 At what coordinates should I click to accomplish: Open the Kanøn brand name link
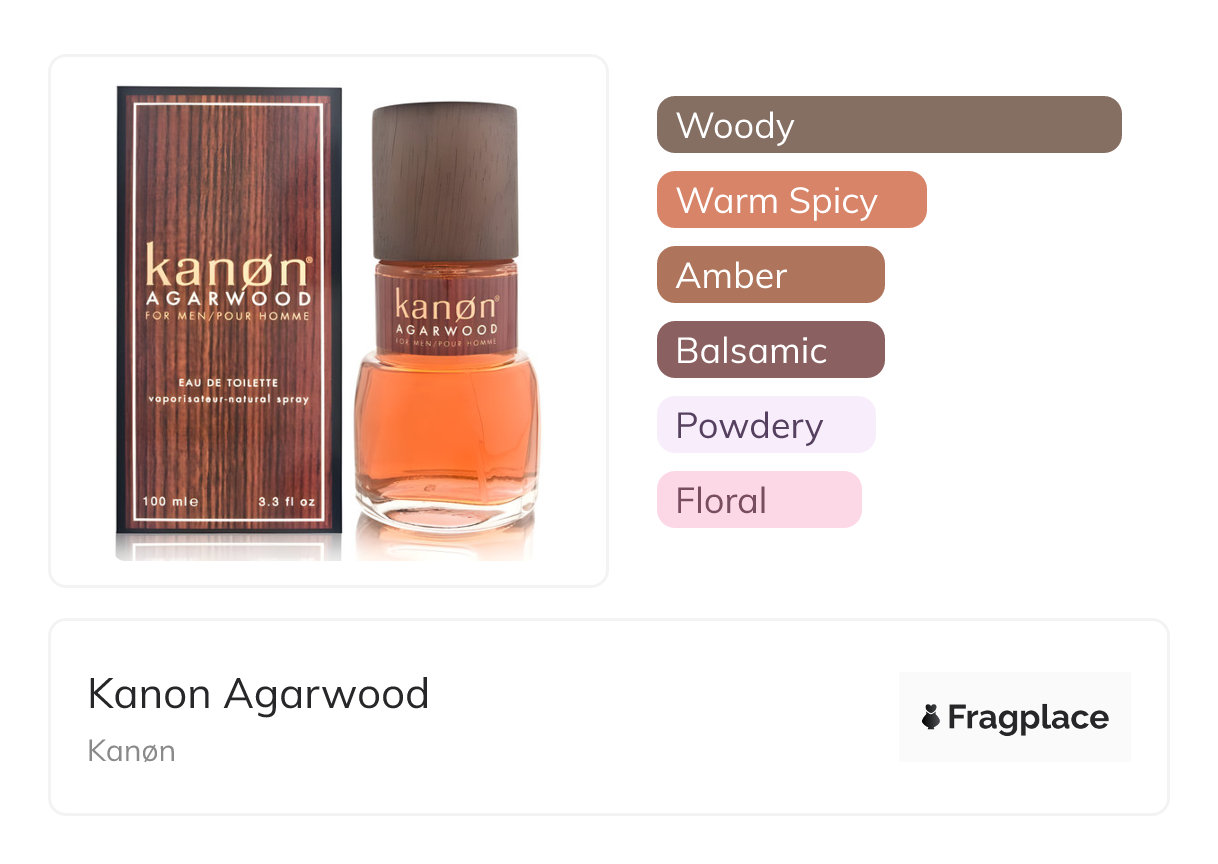pos(131,751)
